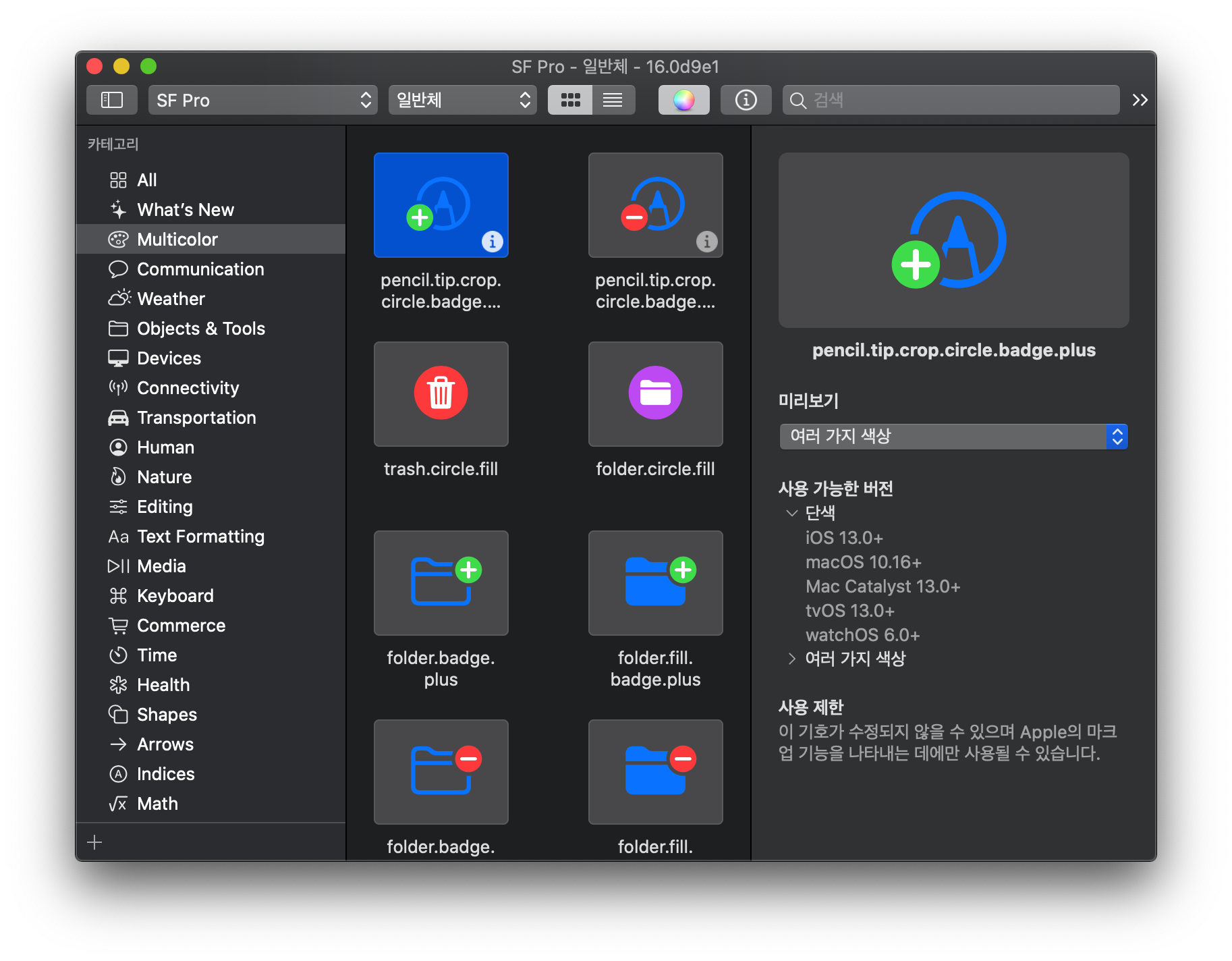
Task: Click the Text Formatting Aa icon
Action: click(118, 537)
